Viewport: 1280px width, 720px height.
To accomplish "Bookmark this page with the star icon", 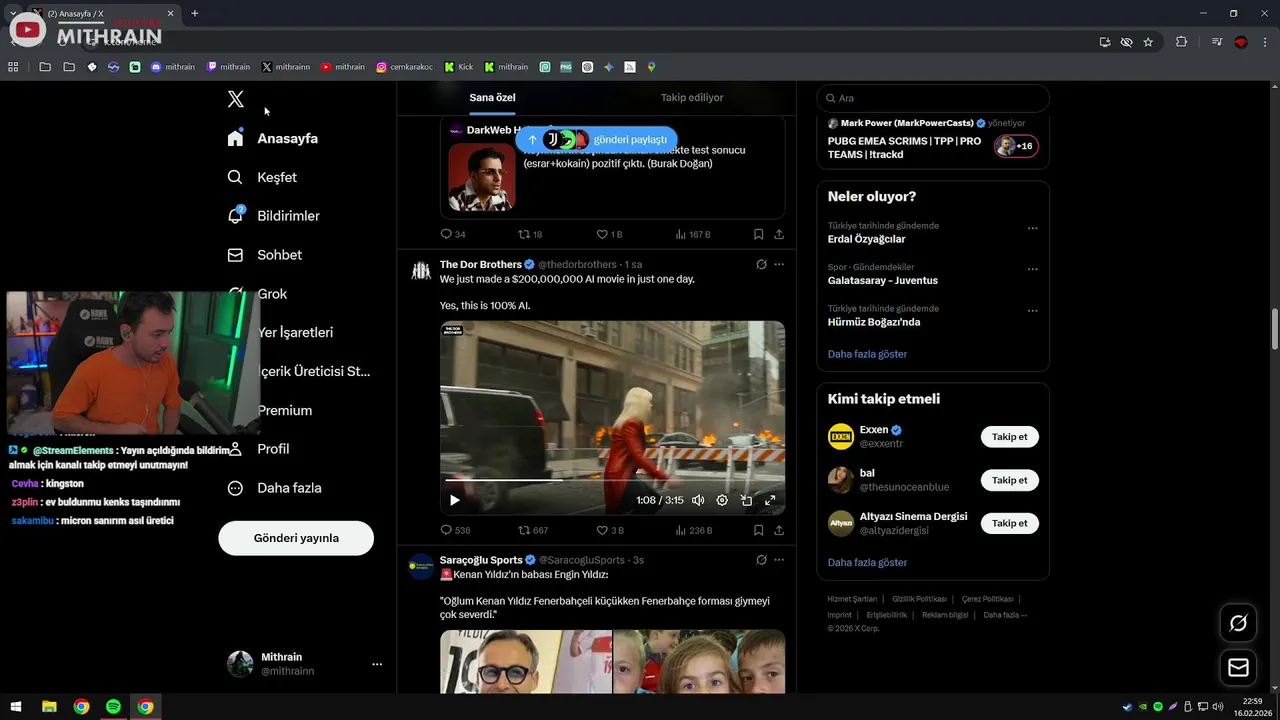I will [1148, 42].
